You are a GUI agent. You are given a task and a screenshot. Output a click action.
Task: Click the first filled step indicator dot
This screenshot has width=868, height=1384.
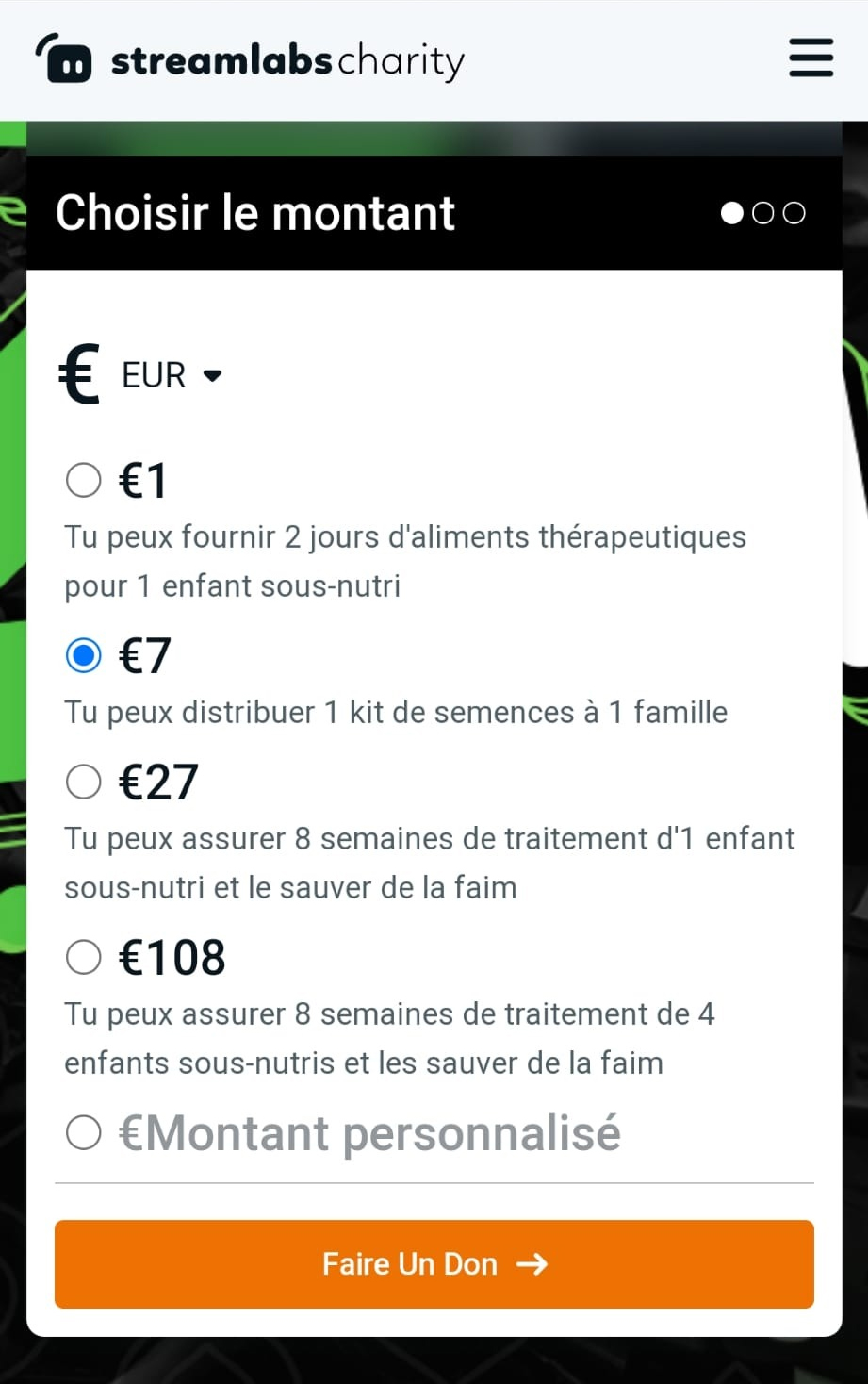tap(731, 213)
